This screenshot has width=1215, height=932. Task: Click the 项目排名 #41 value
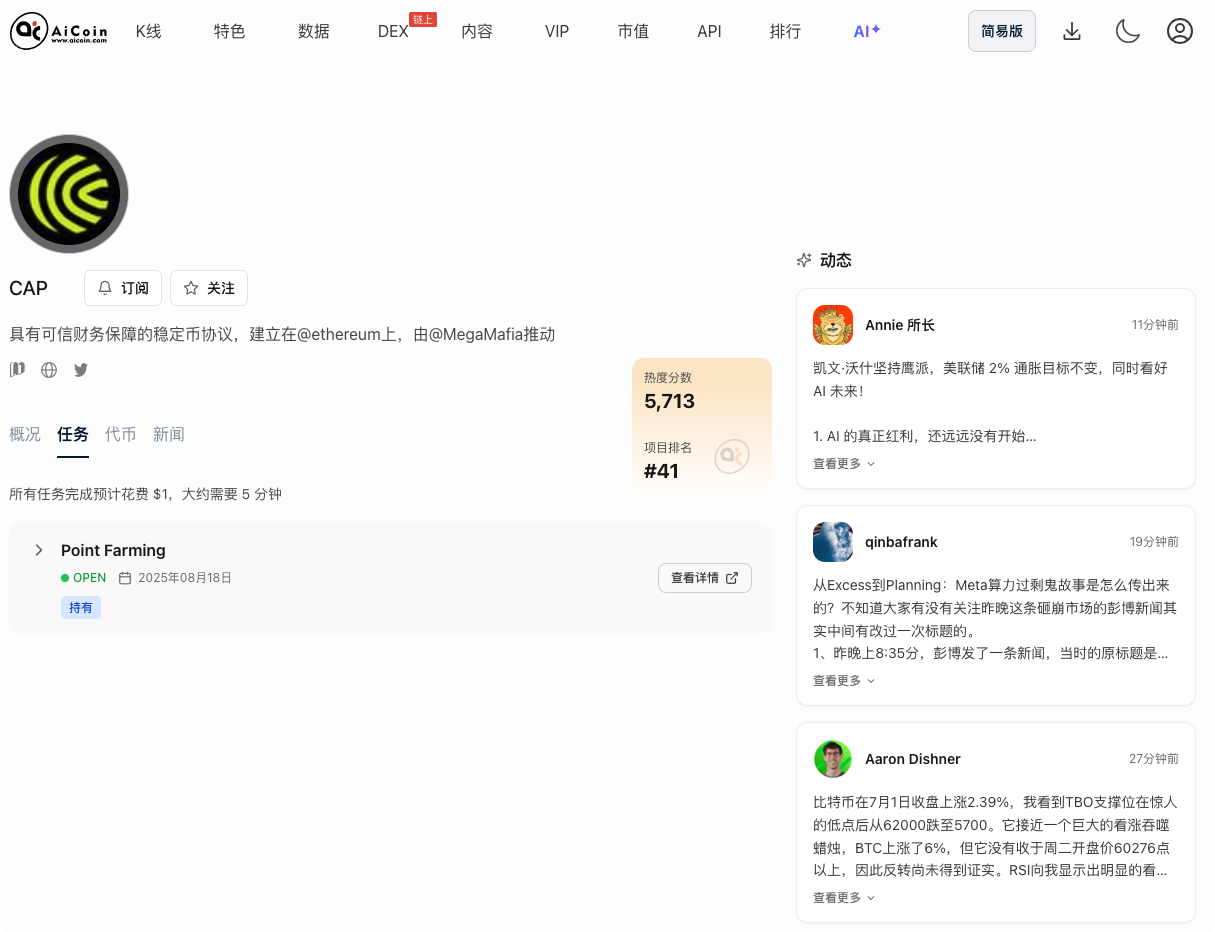coord(661,471)
